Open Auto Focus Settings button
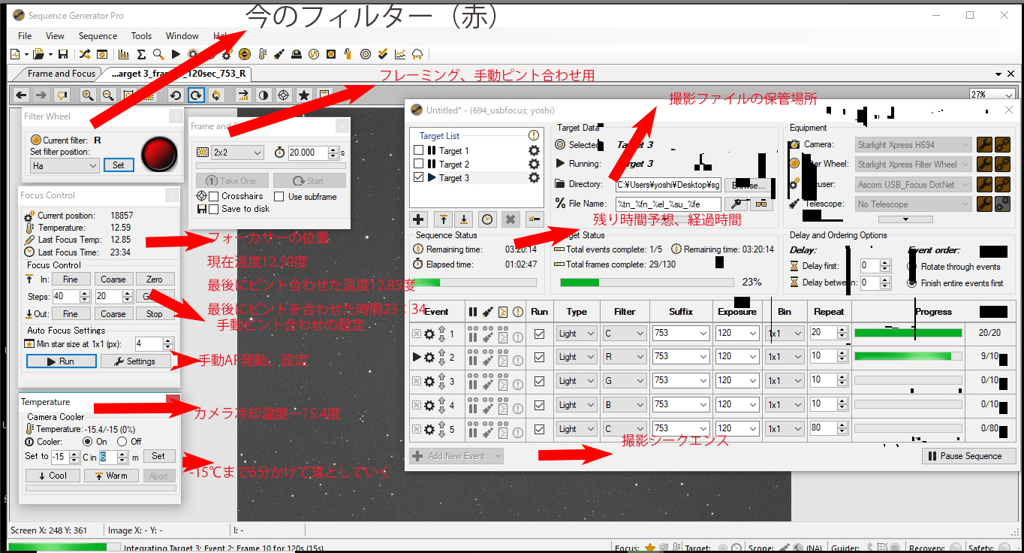Viewport: 1024px width, 553px height. tap(135, 361)
